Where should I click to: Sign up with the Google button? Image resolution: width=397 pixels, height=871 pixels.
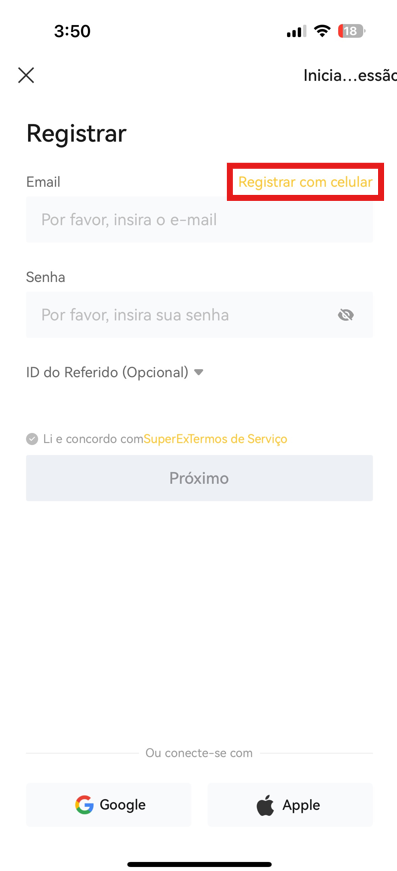[108, 804]
